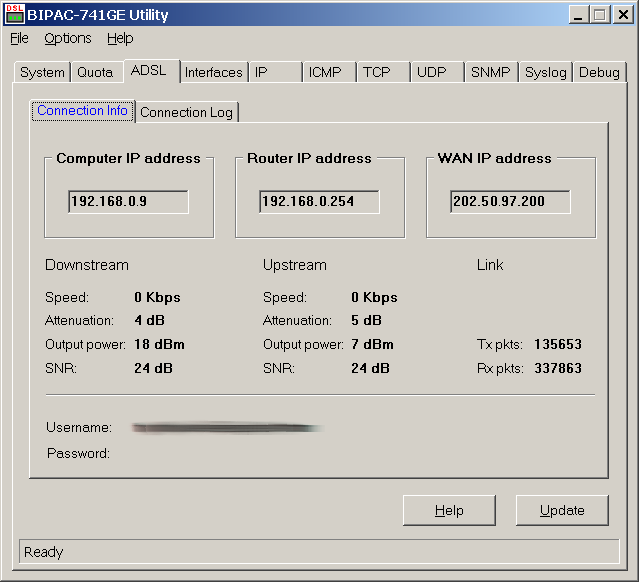639x582 pixels.
Task: Click Rx pkts value 337863
Action: coord(558,368)
